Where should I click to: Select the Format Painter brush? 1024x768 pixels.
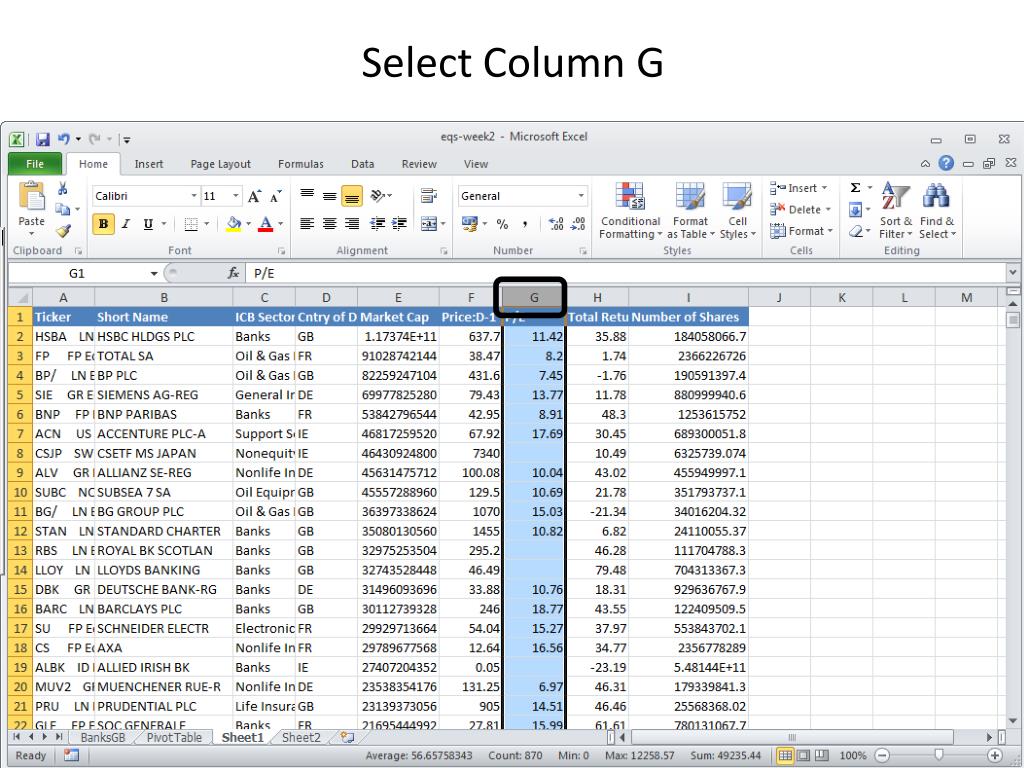[63, 230]
